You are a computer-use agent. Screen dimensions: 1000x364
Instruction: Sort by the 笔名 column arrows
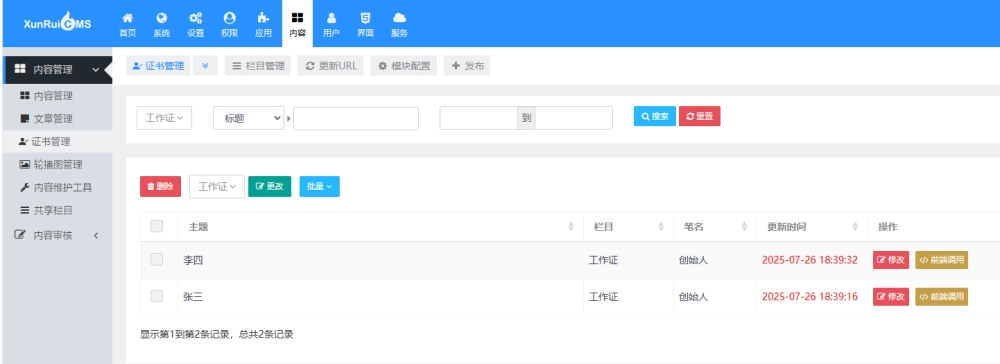tap(744, 227)
